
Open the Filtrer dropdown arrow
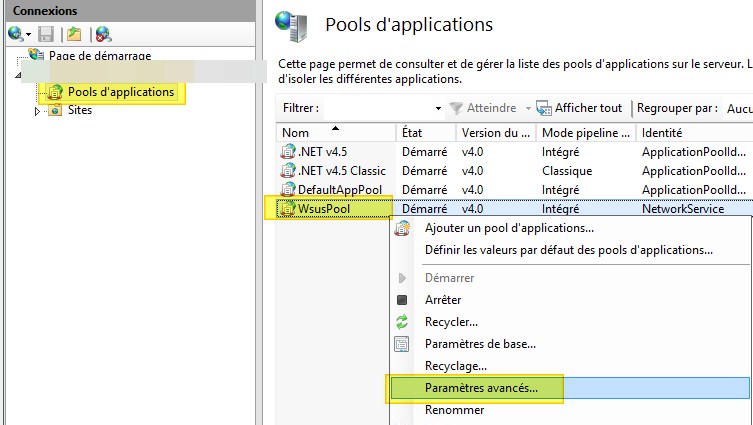pos(438,109)
